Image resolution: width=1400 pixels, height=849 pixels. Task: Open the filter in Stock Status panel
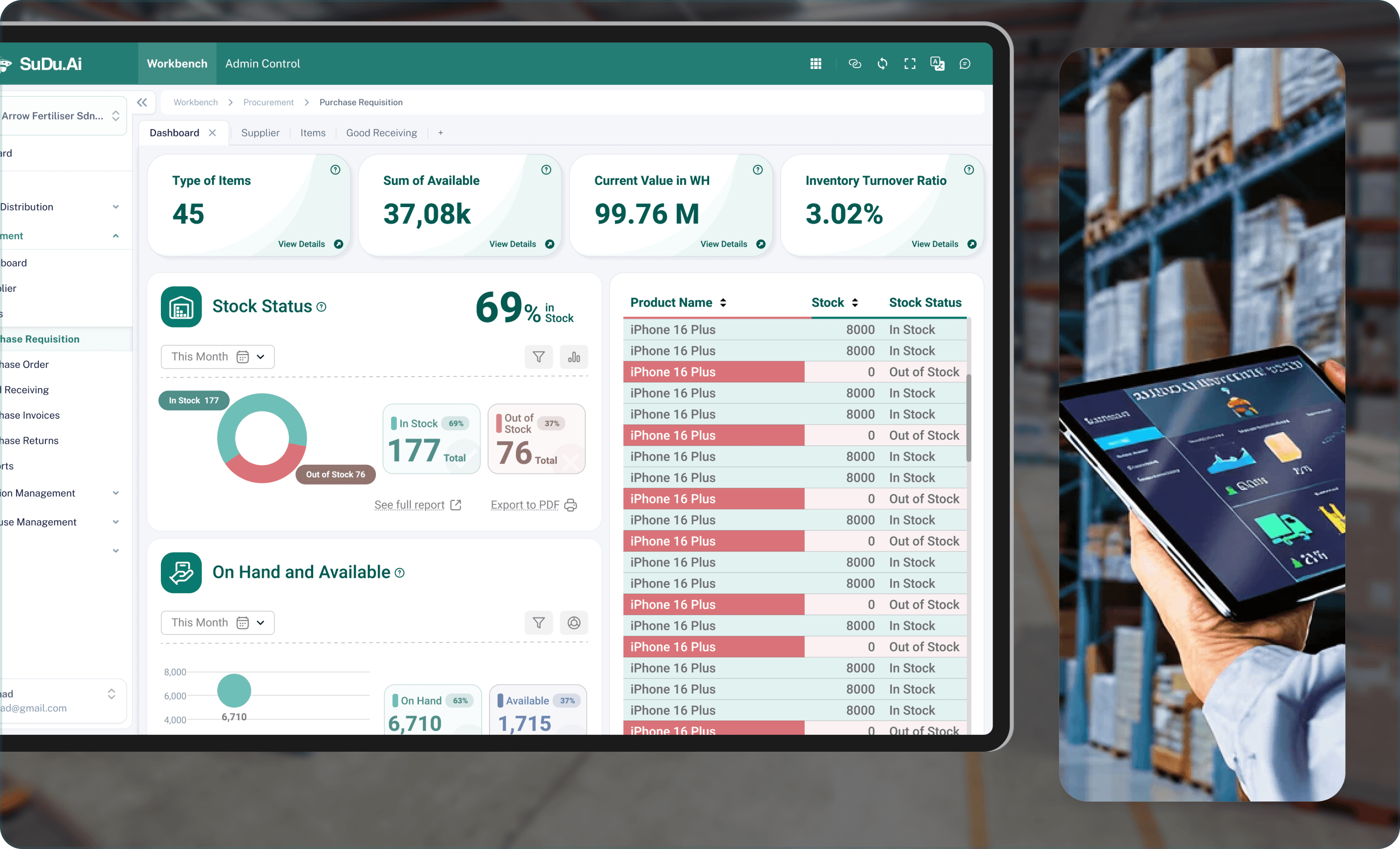tap(538, 357)
